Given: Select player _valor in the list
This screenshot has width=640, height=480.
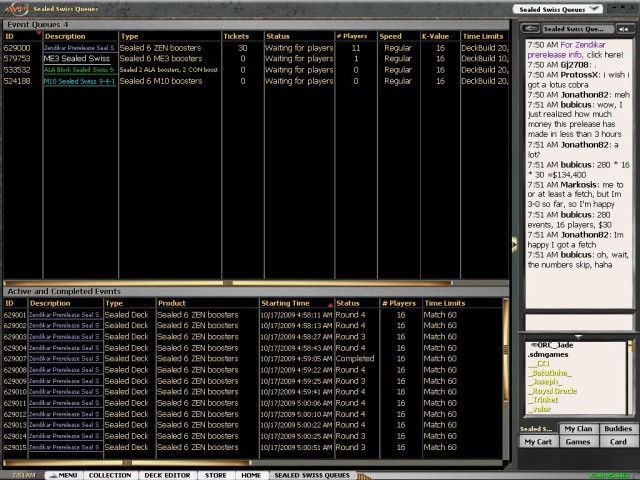Looking at the screenshot, I should point(539,409).
